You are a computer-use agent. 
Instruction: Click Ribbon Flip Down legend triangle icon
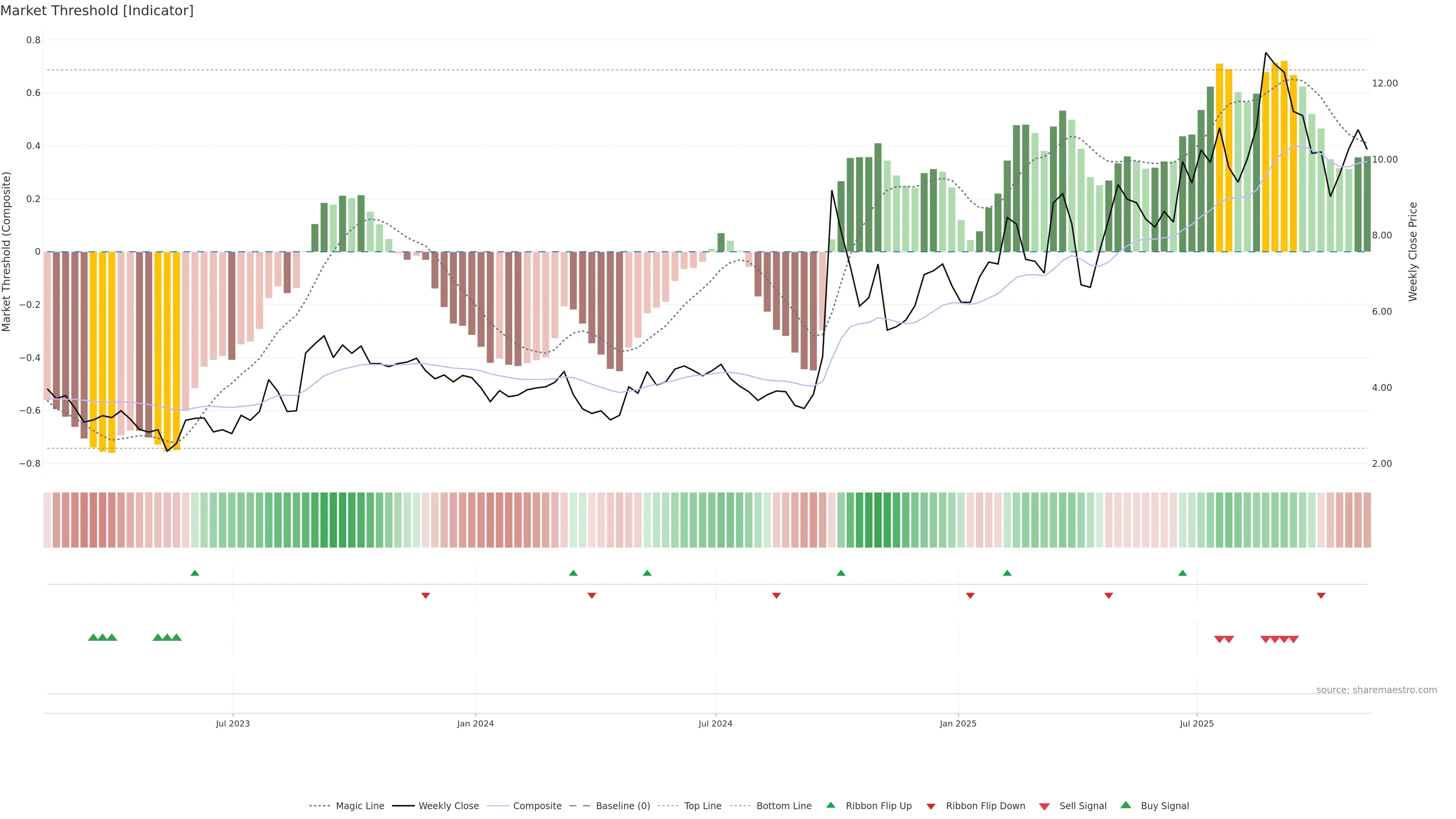pyautogui.click(x=931, y=806)
